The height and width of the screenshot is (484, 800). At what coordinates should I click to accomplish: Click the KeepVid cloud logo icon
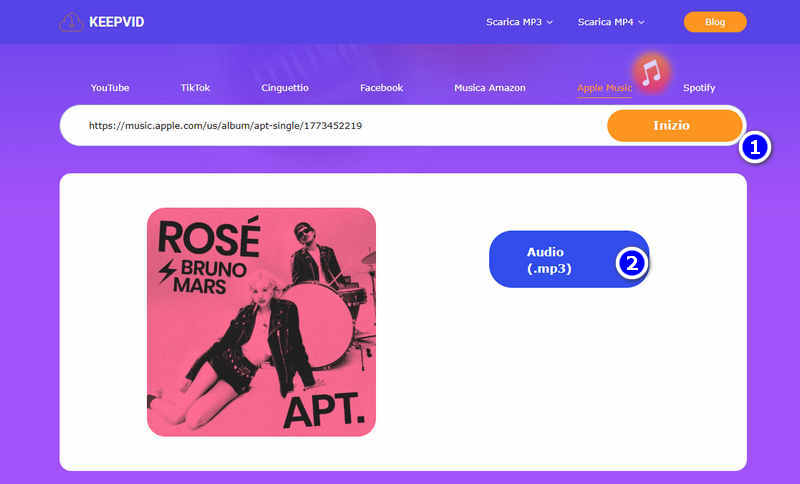pyautogui.click(x=71, y=22)
